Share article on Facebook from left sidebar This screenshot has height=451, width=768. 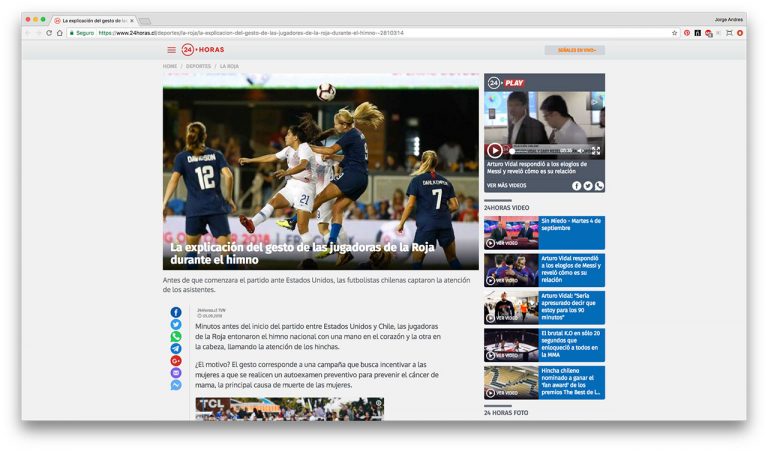(176, 312)
